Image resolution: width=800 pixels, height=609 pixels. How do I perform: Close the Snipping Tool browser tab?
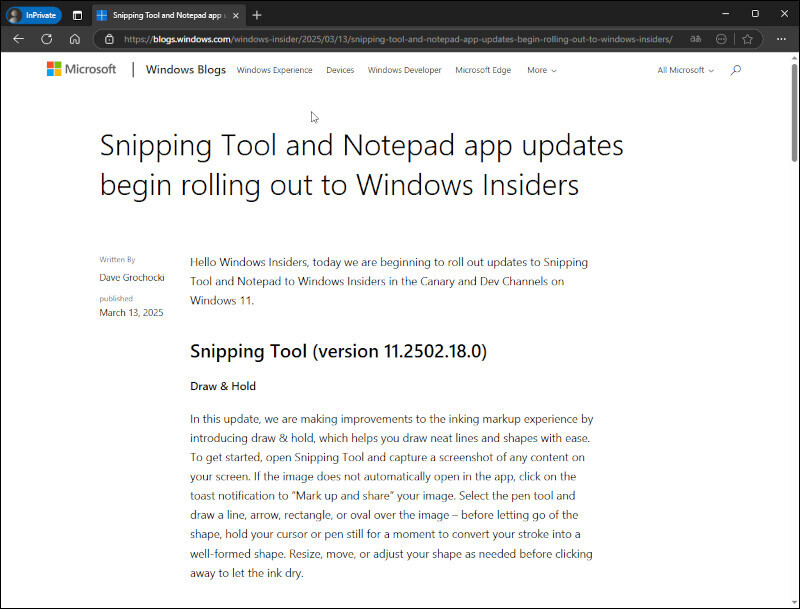[x=236, y=15]
